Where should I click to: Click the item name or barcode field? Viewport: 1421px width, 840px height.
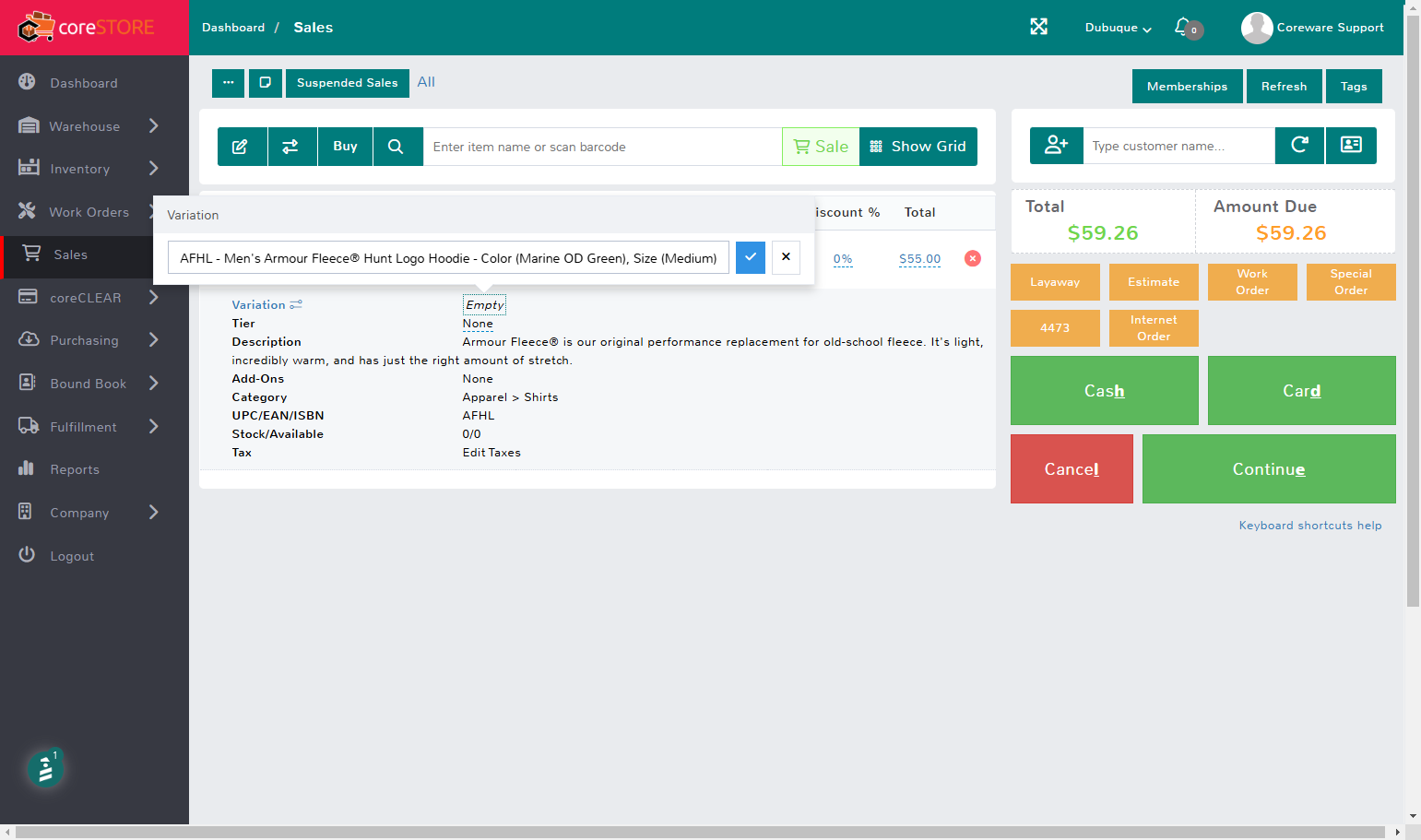pos(602,147)
